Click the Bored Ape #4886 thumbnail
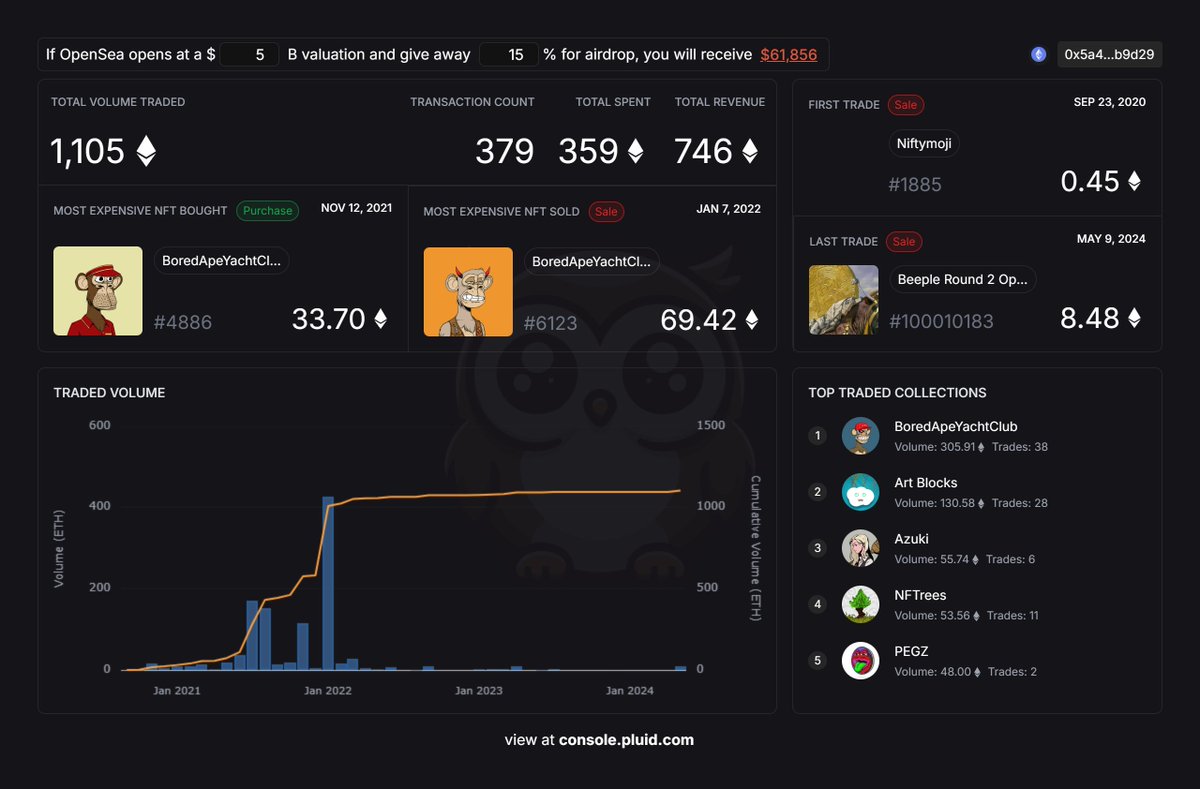The image size is (1200, 789). click(97, 291)
